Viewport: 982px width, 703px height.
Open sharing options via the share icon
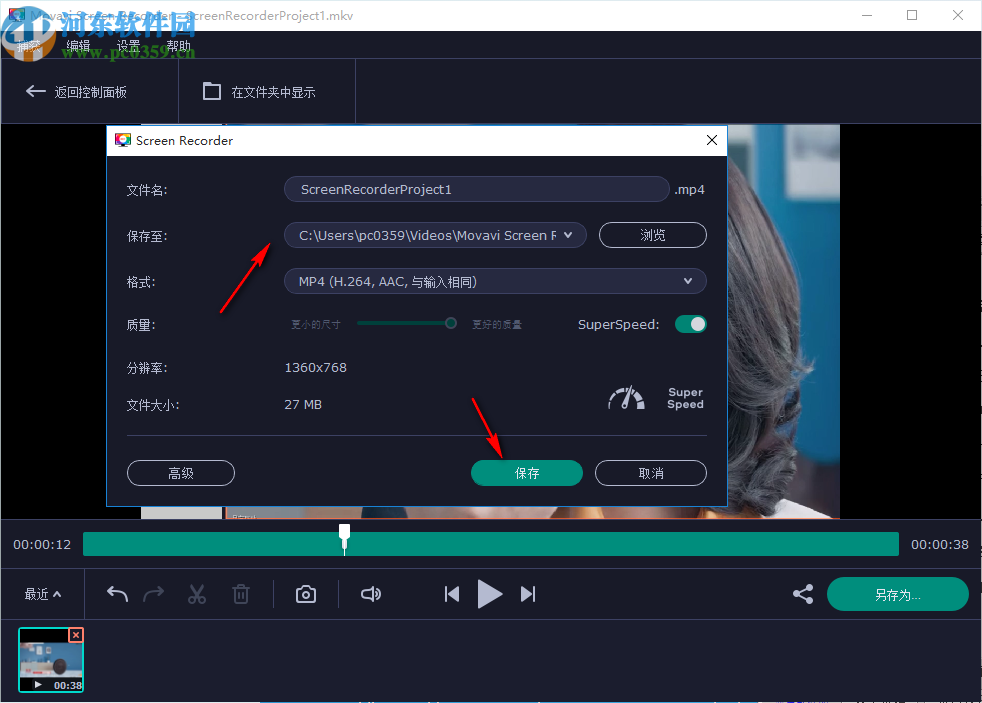pos(802,593)
